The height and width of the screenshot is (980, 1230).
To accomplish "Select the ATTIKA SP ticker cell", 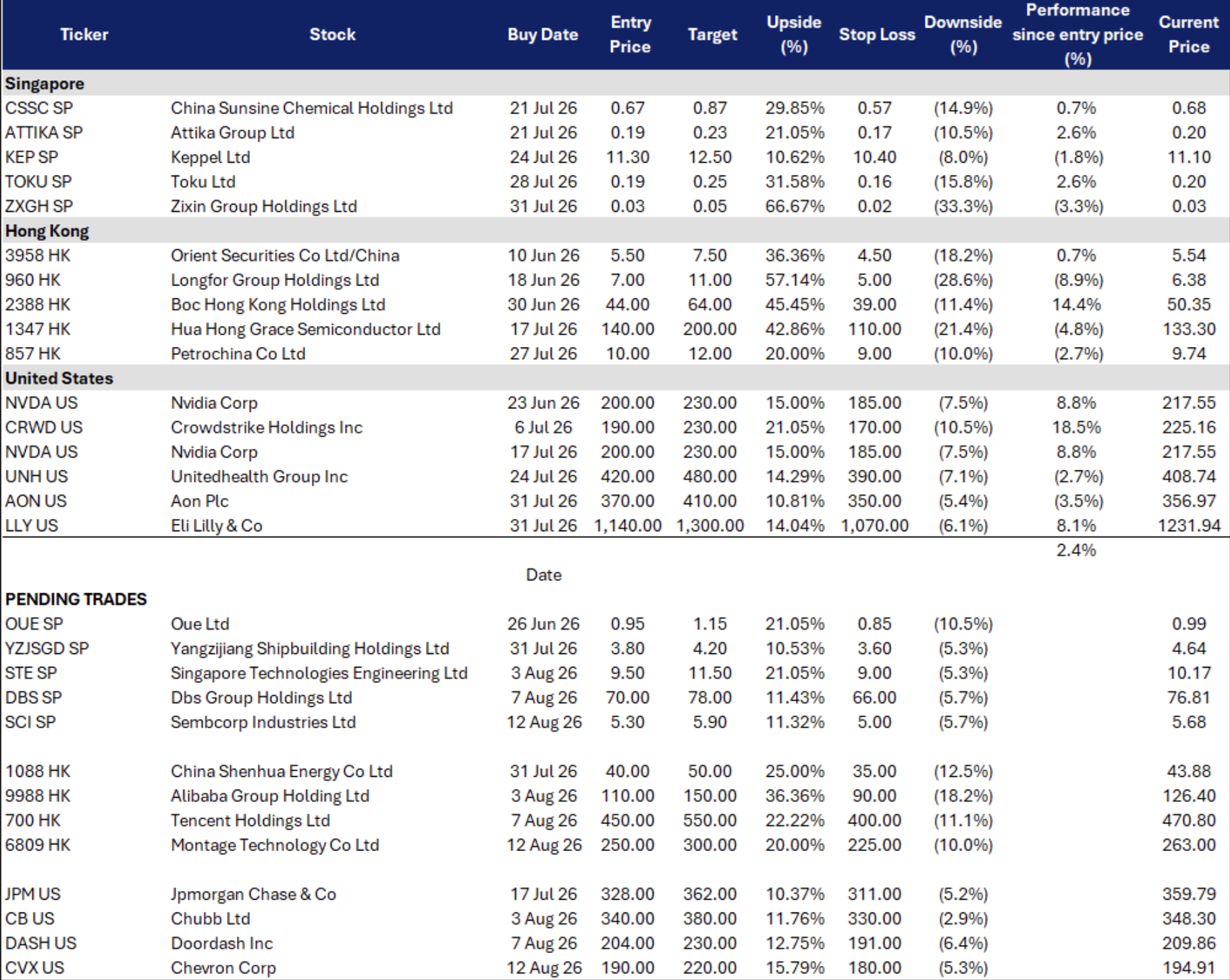I will point(44,132).
